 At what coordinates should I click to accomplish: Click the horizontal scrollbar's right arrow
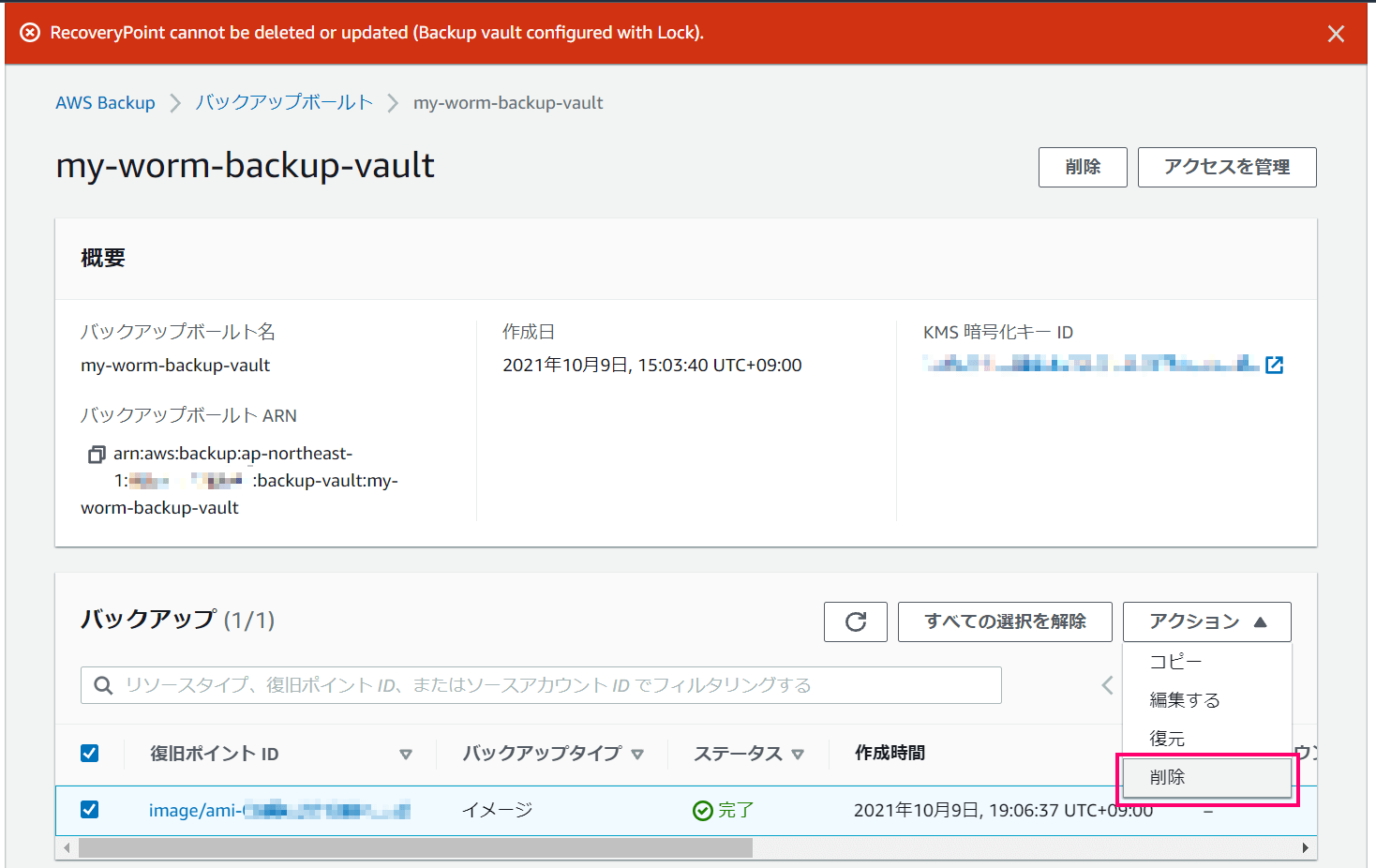click(1306, 847)
